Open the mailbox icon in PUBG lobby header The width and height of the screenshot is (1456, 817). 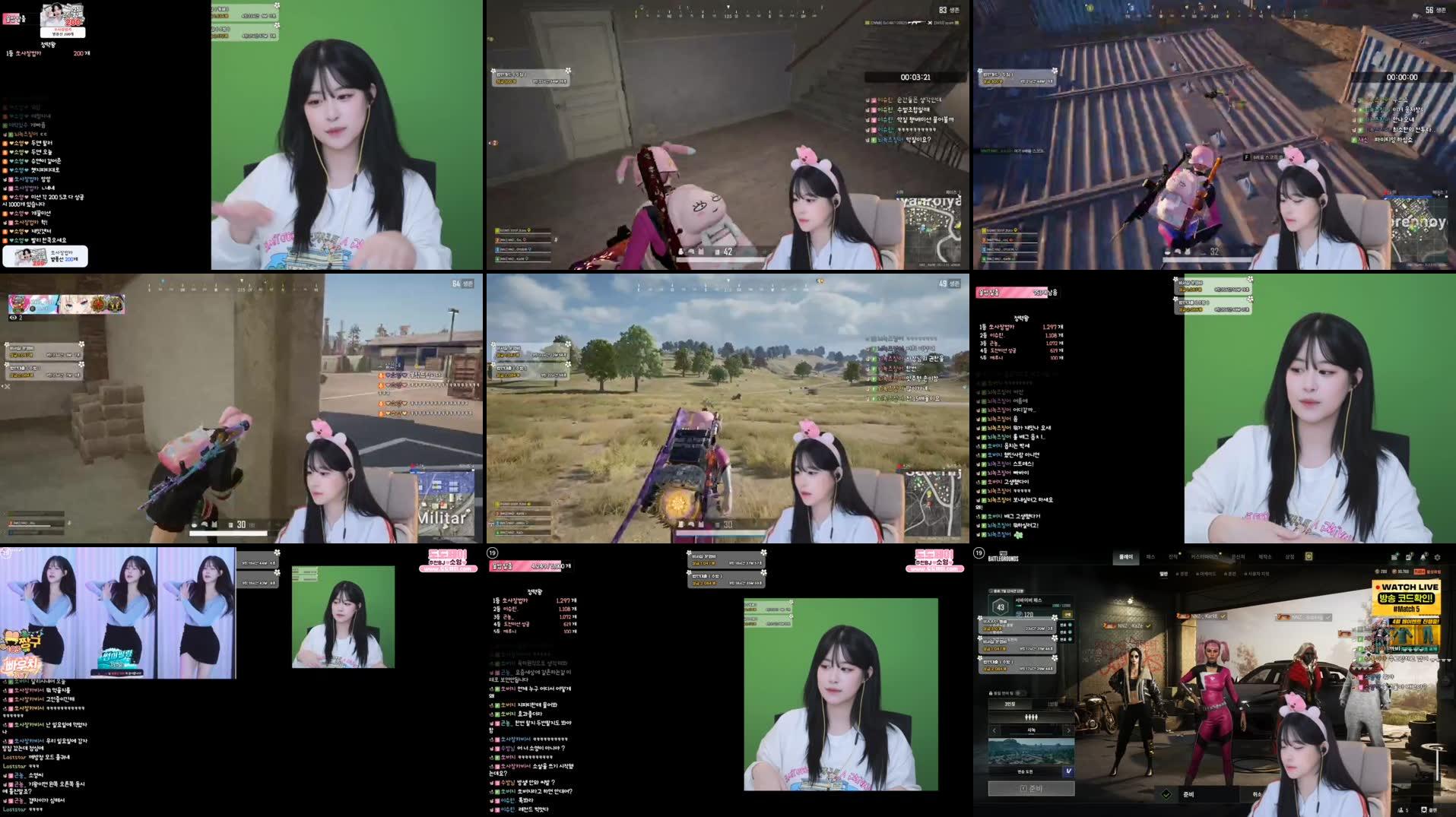pyautogui.click(x=1394, y=557)
